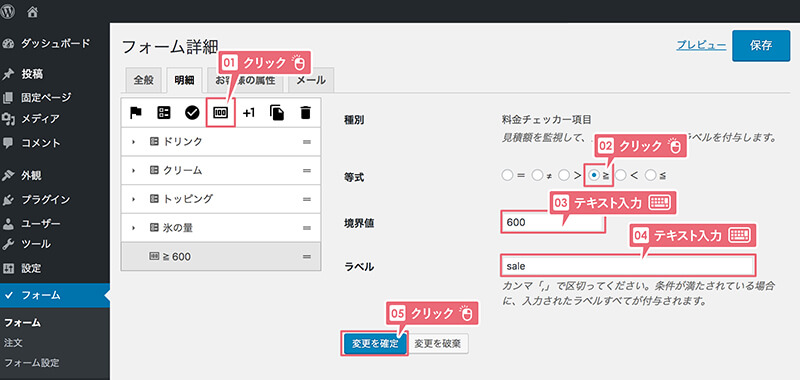Switch to the 全般 tab
800x380 pixels.
coord(143,81)
